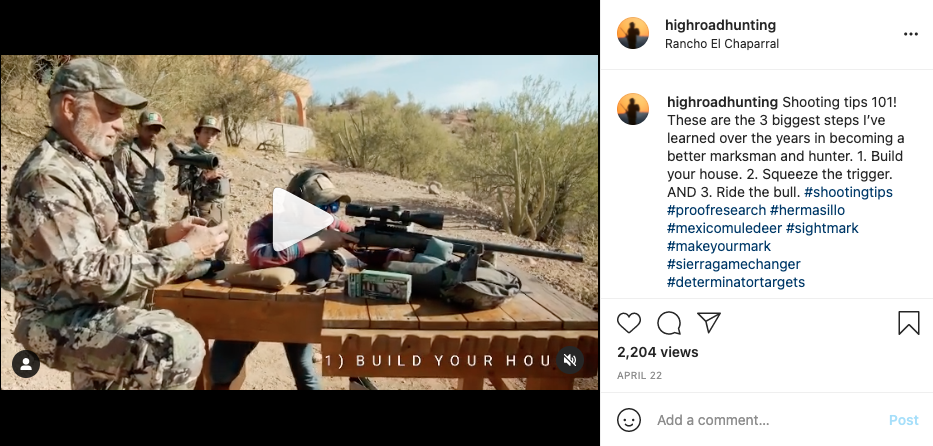Click the Add a comment field
The width and height of the screenshot is (933, 446).
point(768,420)
